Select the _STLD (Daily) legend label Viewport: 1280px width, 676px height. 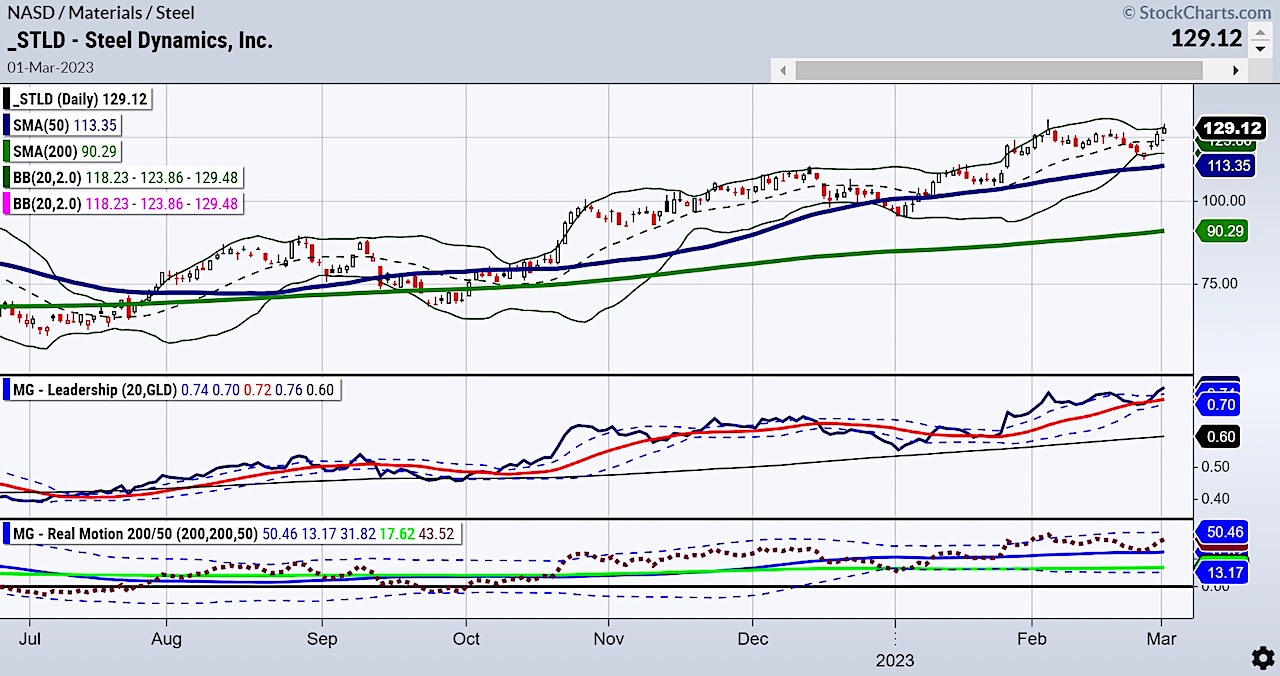click(78, 99)
